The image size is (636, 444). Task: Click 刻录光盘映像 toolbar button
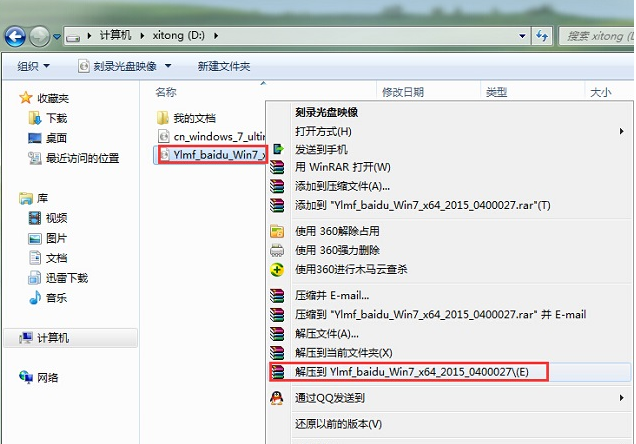118,66
